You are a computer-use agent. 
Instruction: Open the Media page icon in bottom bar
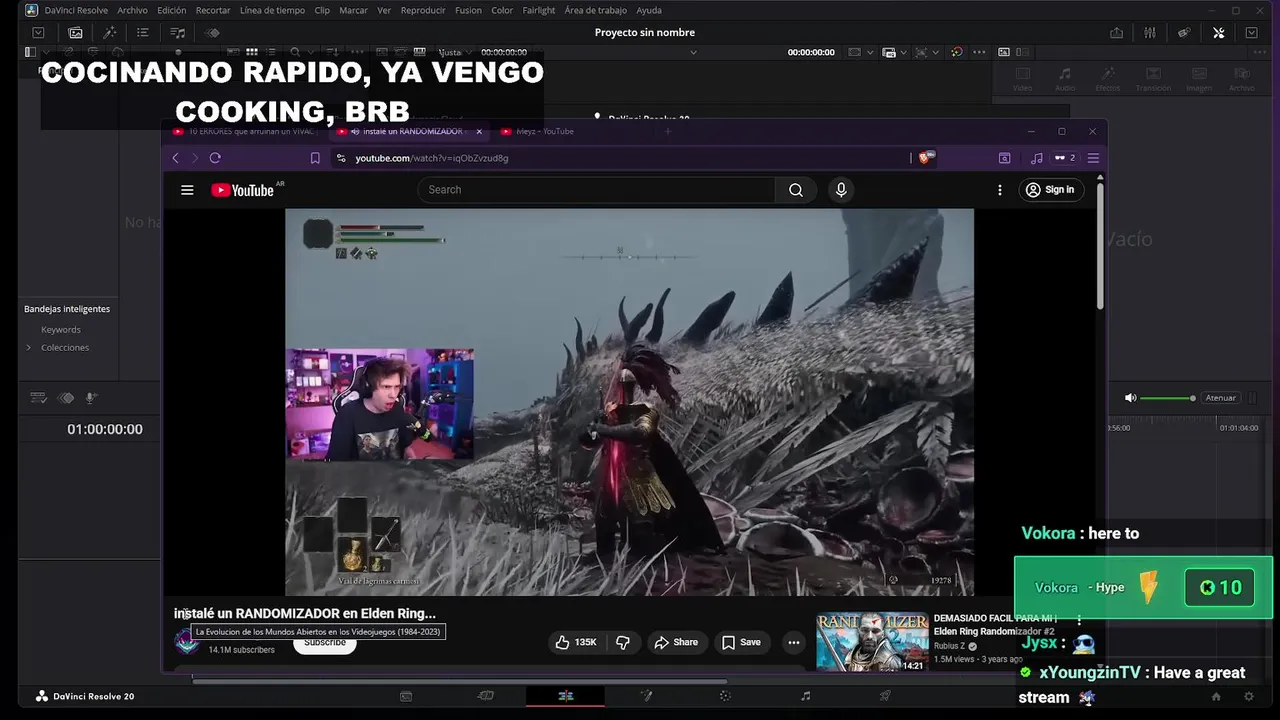tap(406, 696)
